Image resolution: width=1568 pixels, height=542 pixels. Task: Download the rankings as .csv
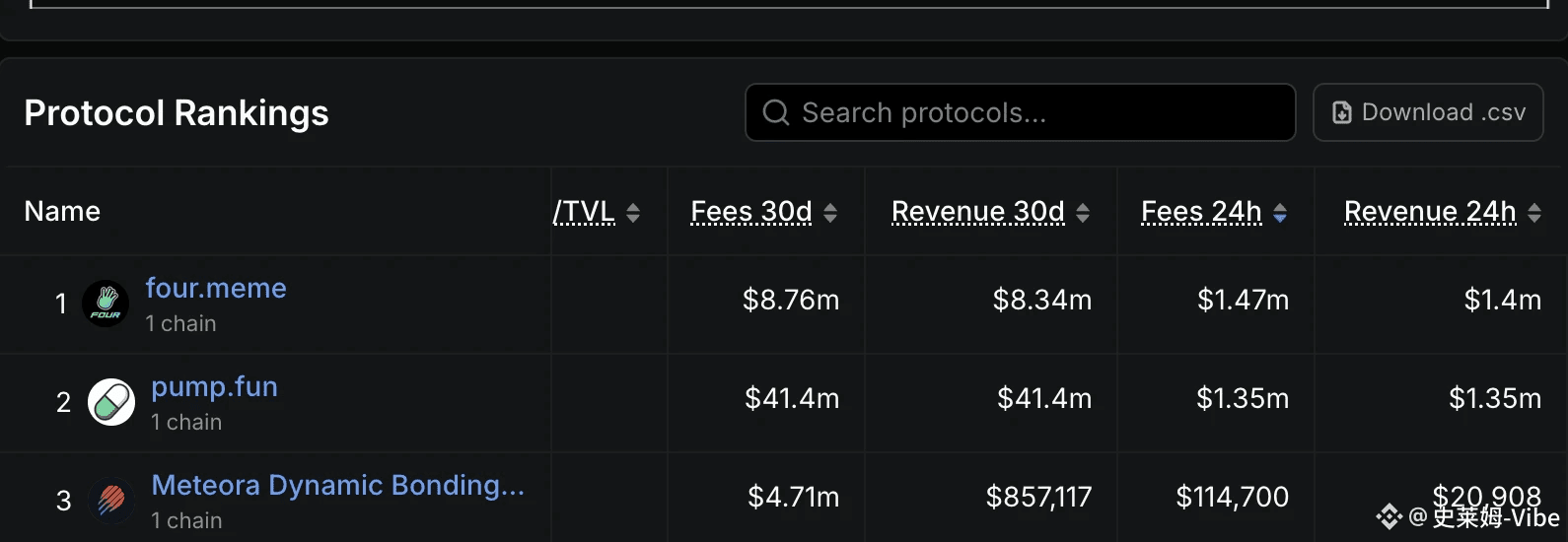(1428, 113)
